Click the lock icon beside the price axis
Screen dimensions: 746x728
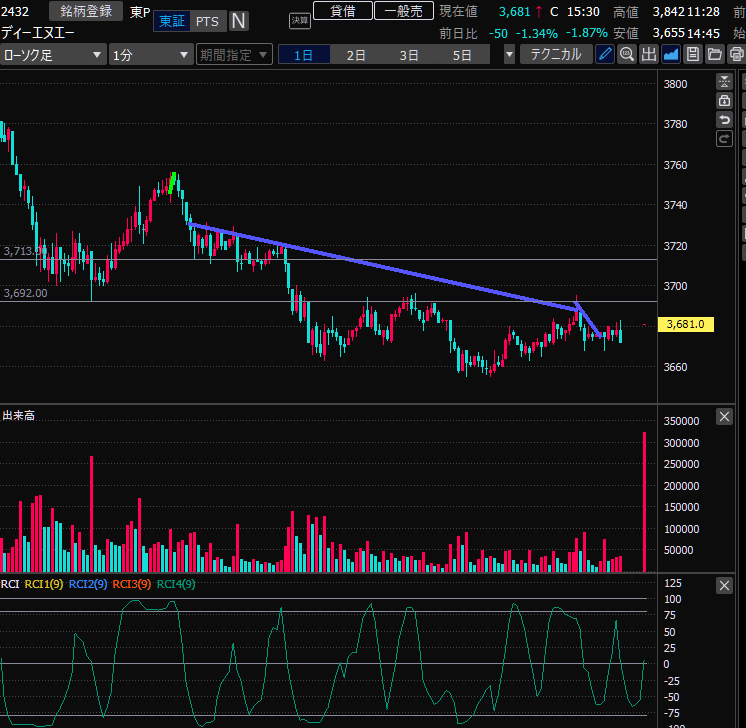coord(725,101)
